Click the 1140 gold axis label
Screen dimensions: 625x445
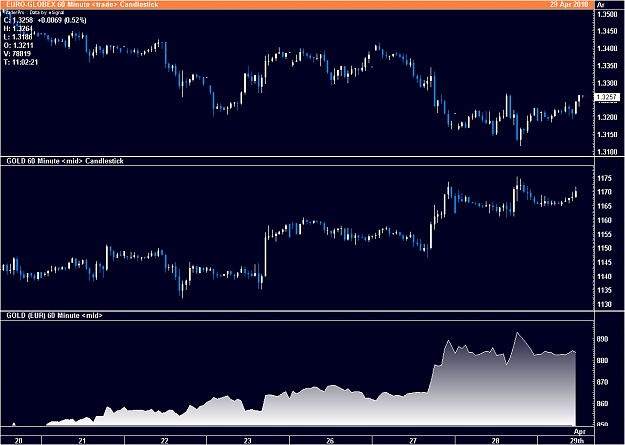point(605,276)
